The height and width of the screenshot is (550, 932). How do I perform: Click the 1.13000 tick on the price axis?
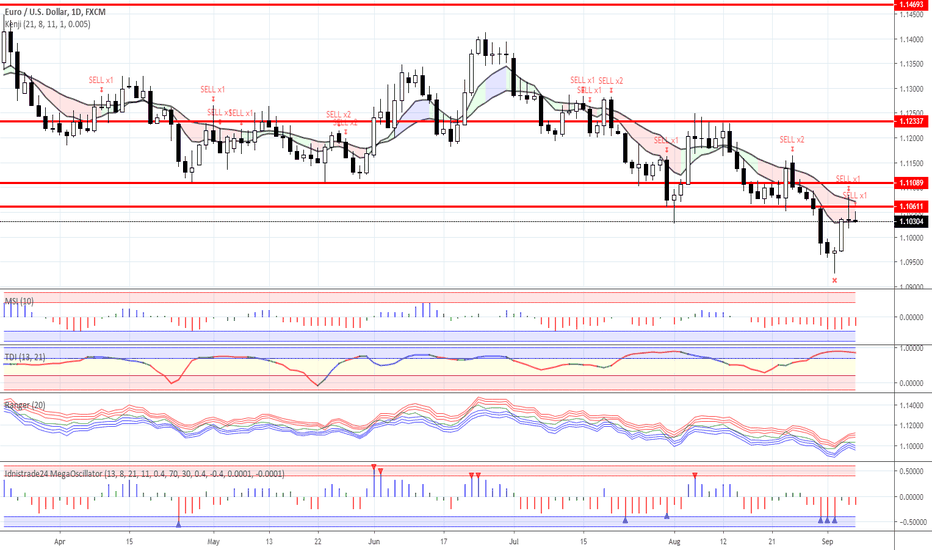coord(912,89)
